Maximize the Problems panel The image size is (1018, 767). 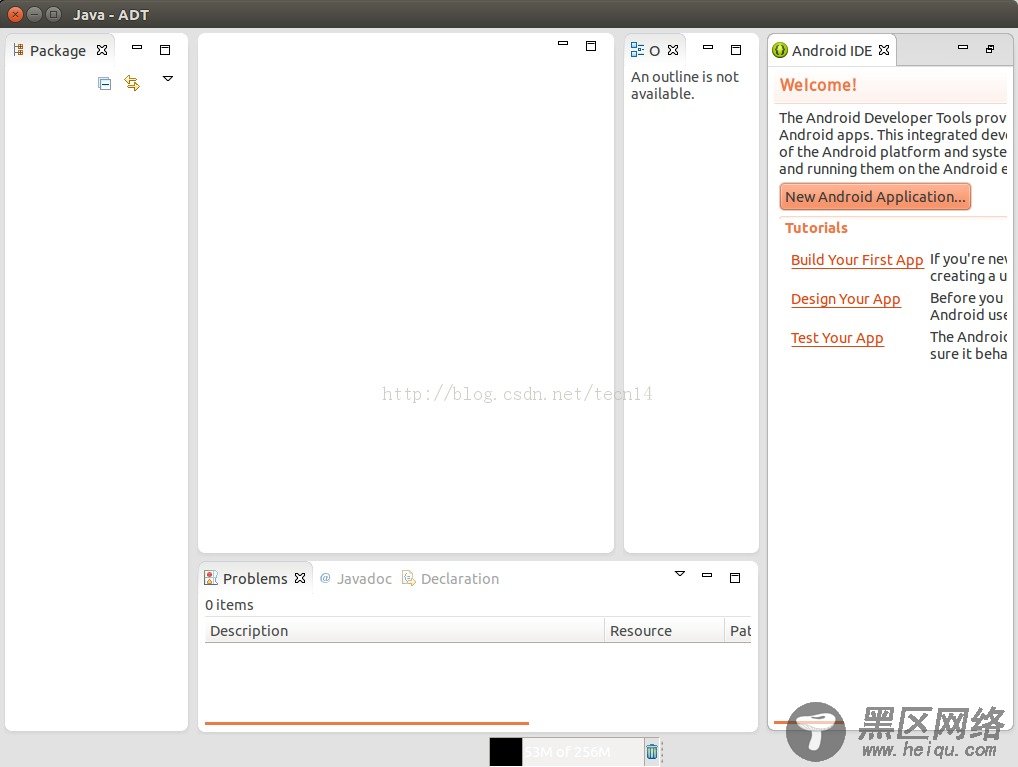click(x=735, y=577)
